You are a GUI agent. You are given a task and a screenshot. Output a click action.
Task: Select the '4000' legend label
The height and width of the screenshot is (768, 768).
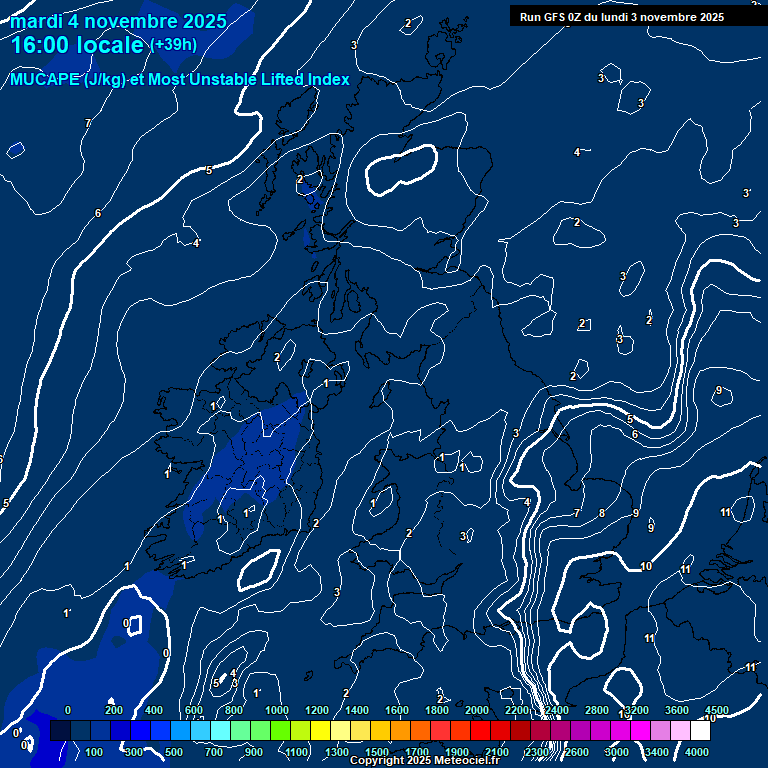[x=696, y=752]
